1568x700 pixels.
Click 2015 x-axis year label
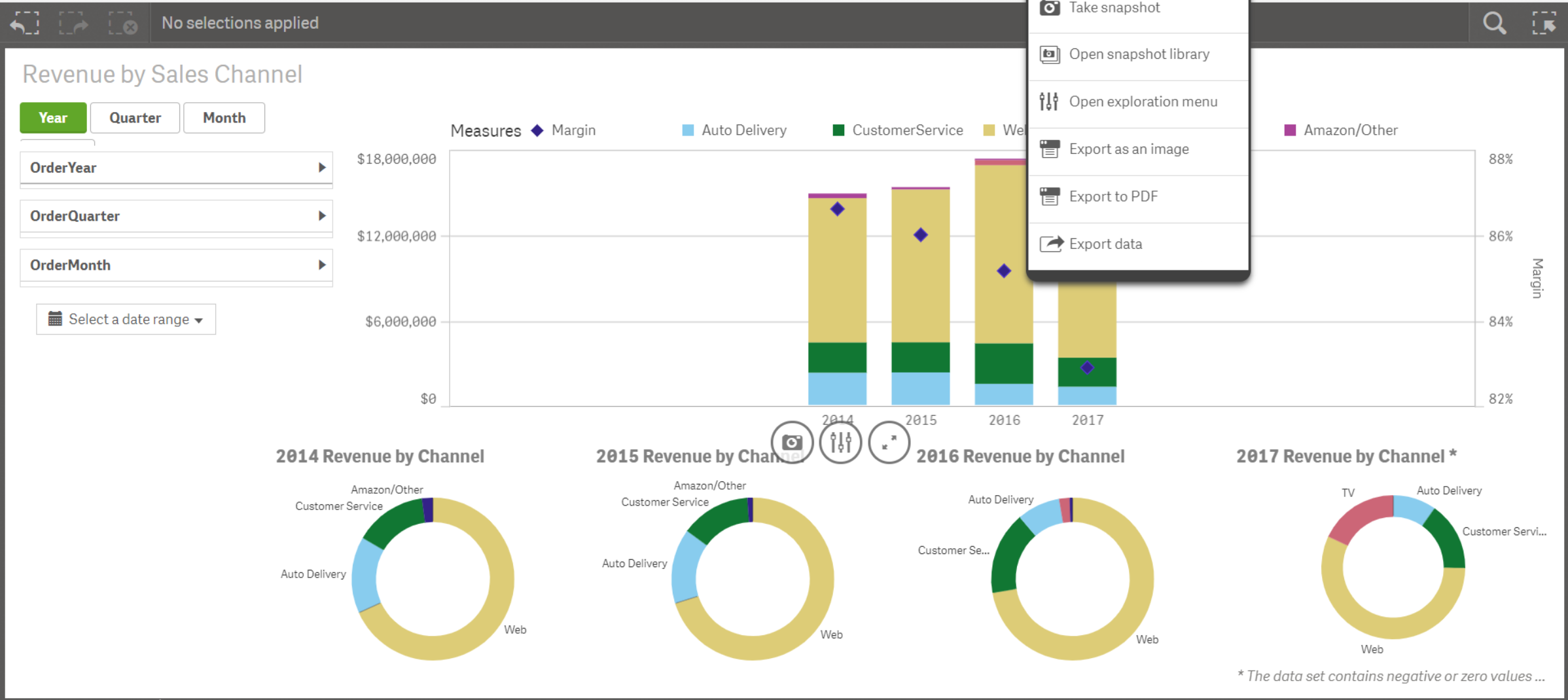pyautogui.click(x=921, y=420)
